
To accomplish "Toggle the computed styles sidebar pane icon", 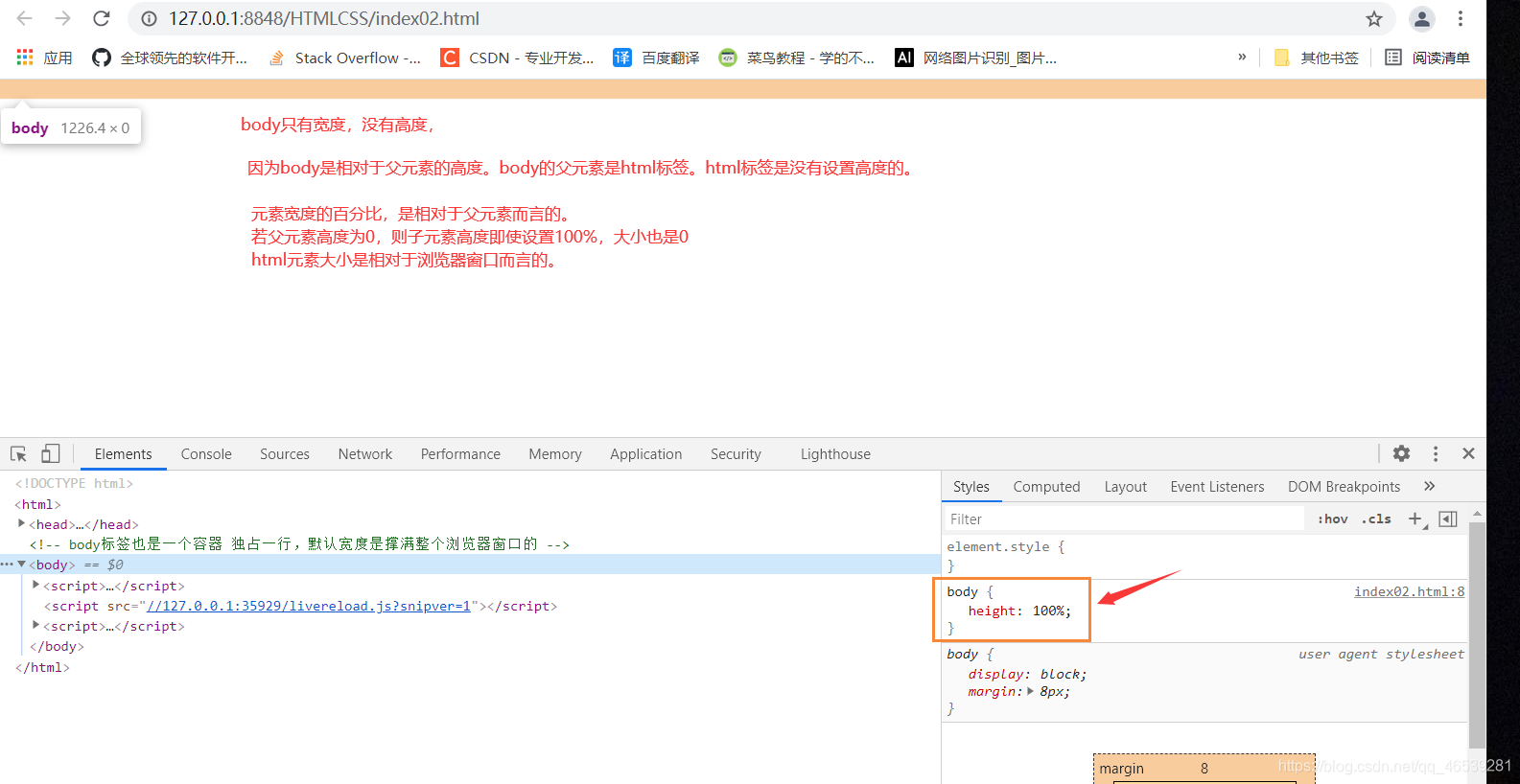I will point(1448,519).
